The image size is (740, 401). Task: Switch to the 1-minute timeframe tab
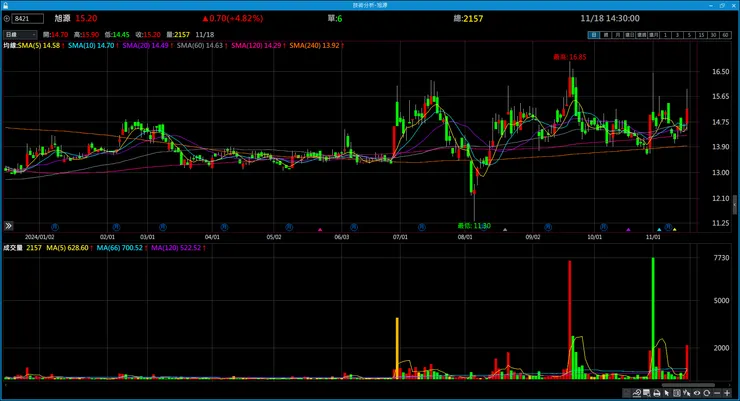(x=665, y=35)
